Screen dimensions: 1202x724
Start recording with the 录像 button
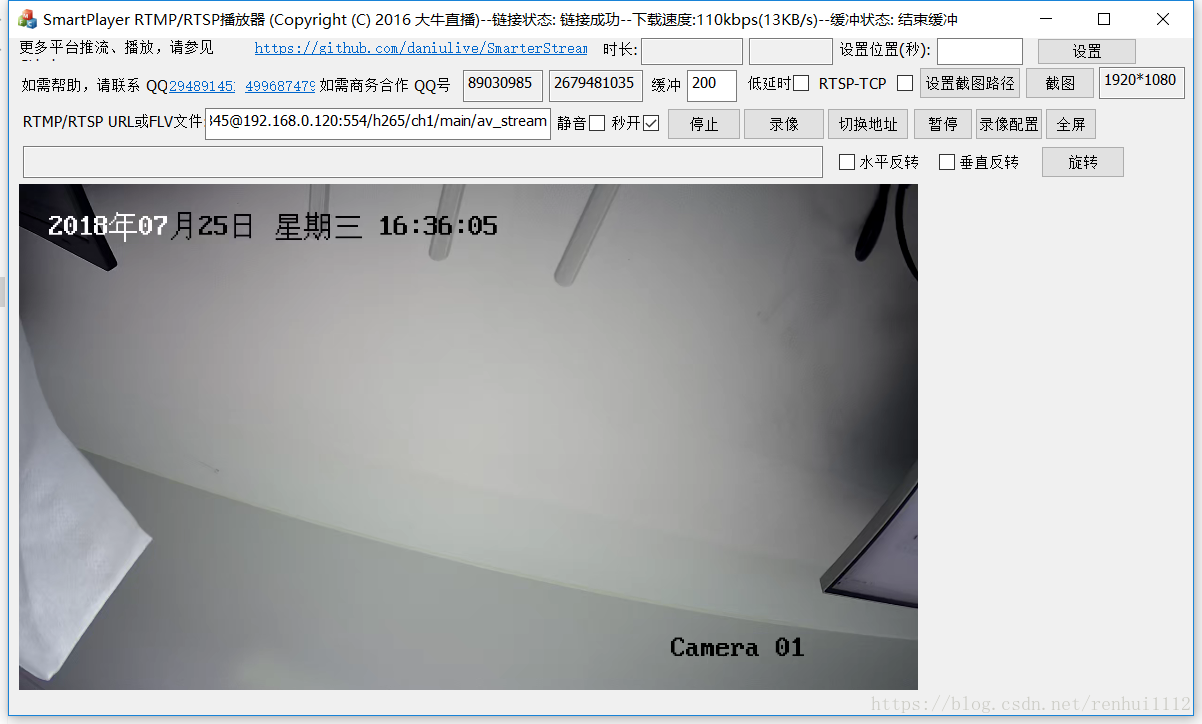click(x=784, y=124)
